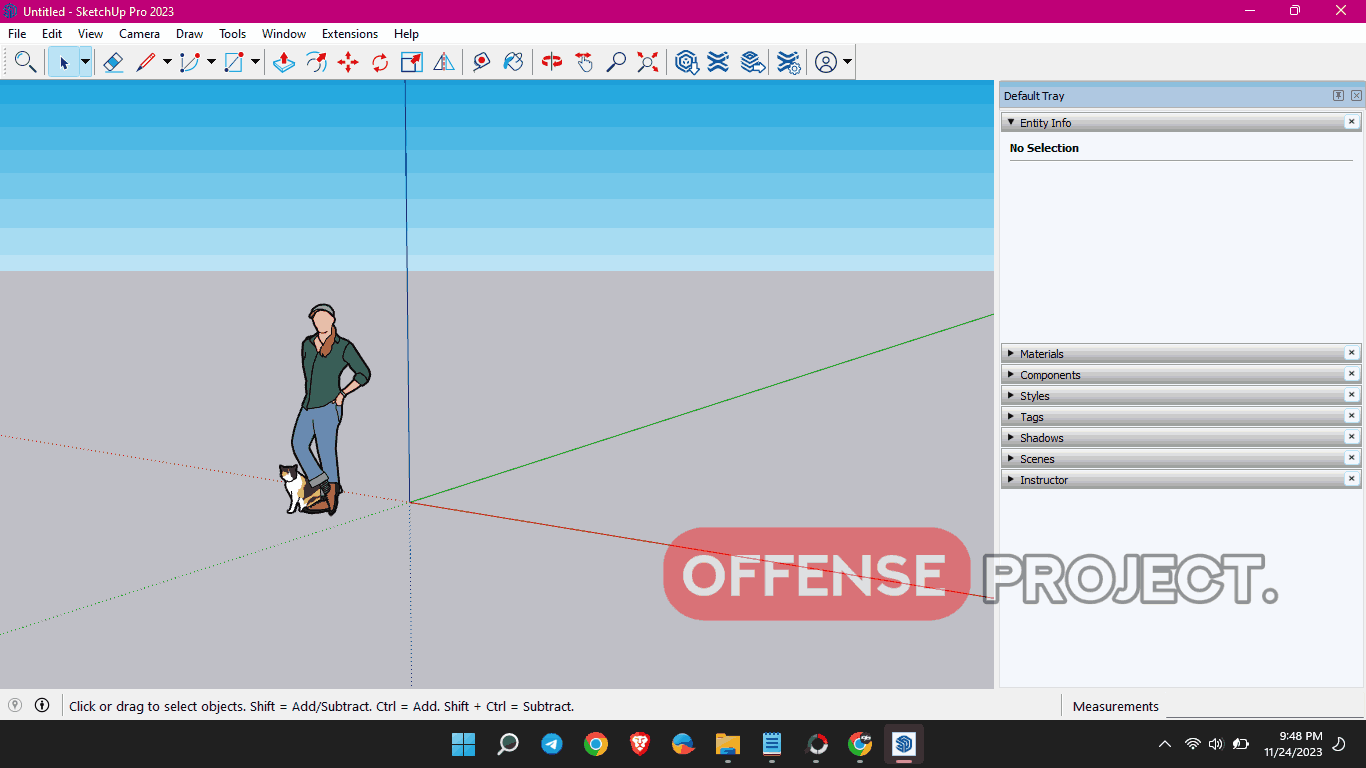Open the Arc tool dropdown arrow
1366x768 pixels.
click(211, 62)
